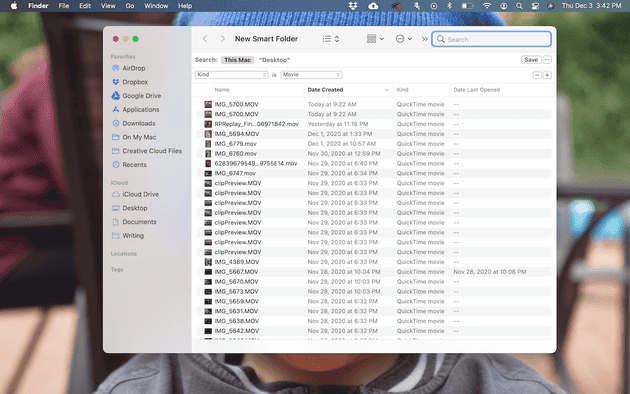Screen dimensions: 630x394
Task: Open Spotlight search in the menu bar
Action: click(x=519, y=6)
